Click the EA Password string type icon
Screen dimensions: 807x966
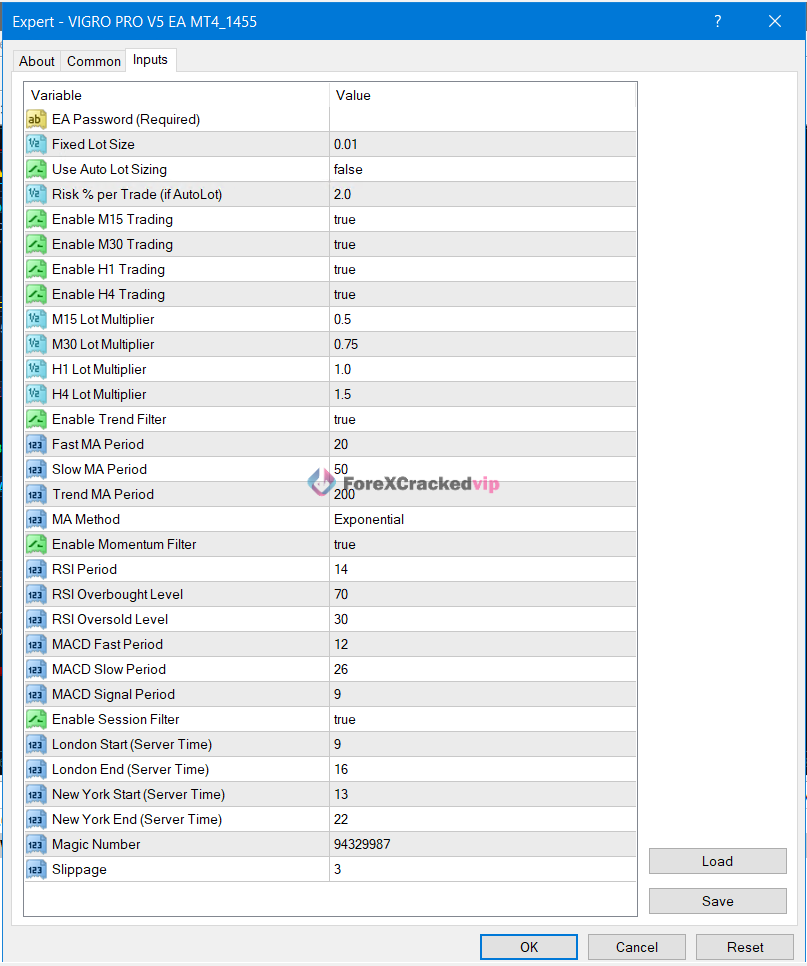coord(36,120)
